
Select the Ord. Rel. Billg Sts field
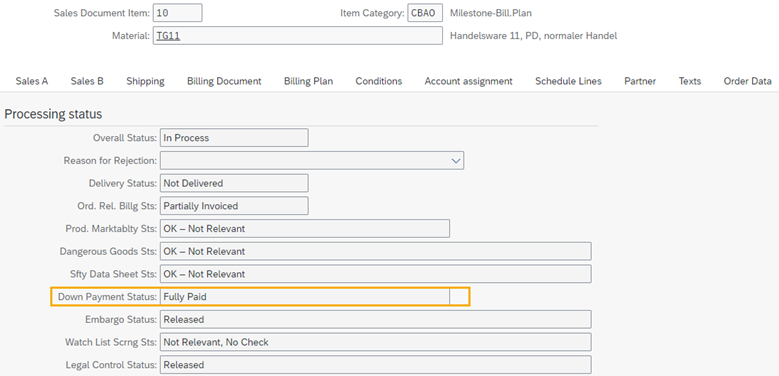tap(234, 206)
